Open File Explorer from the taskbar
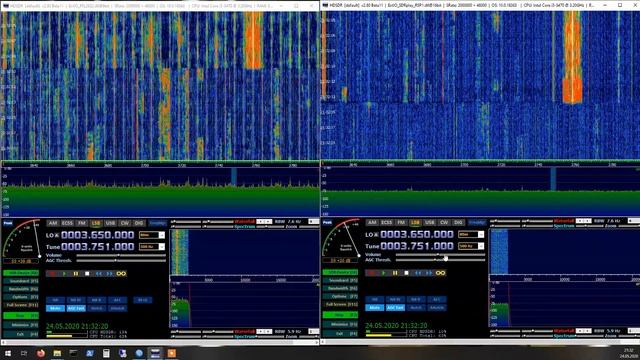 [57, 353]
